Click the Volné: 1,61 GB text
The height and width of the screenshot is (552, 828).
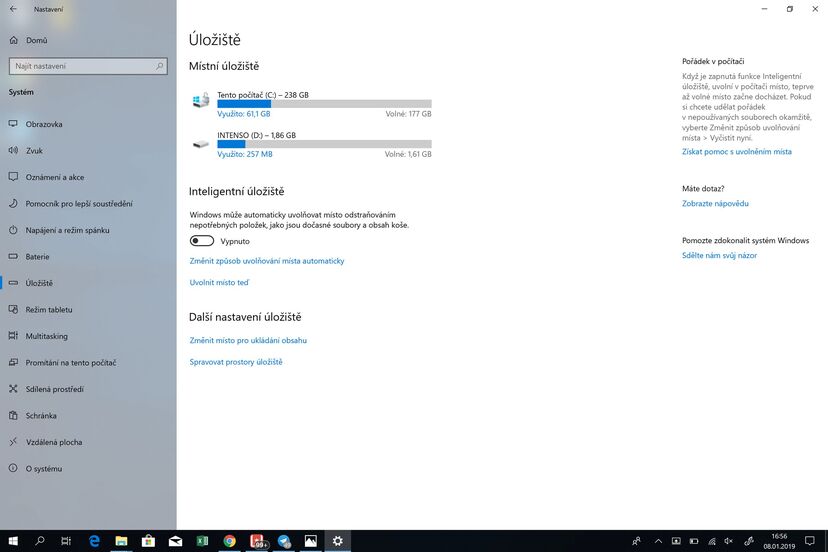[408, 154]
